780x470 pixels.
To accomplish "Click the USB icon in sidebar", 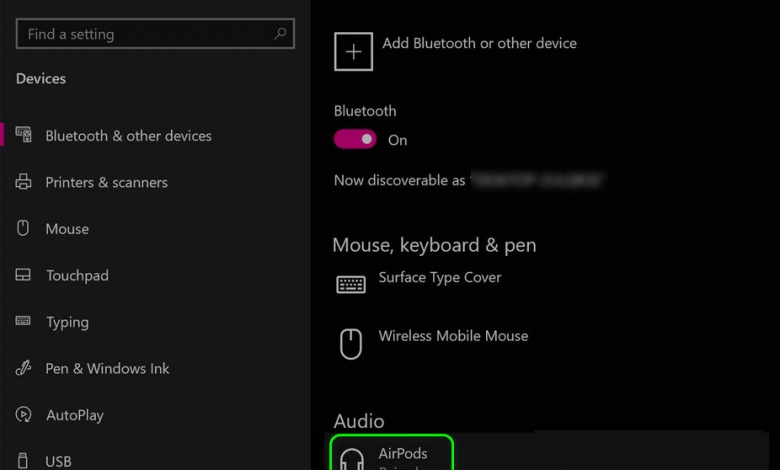I will click(24, 461).
